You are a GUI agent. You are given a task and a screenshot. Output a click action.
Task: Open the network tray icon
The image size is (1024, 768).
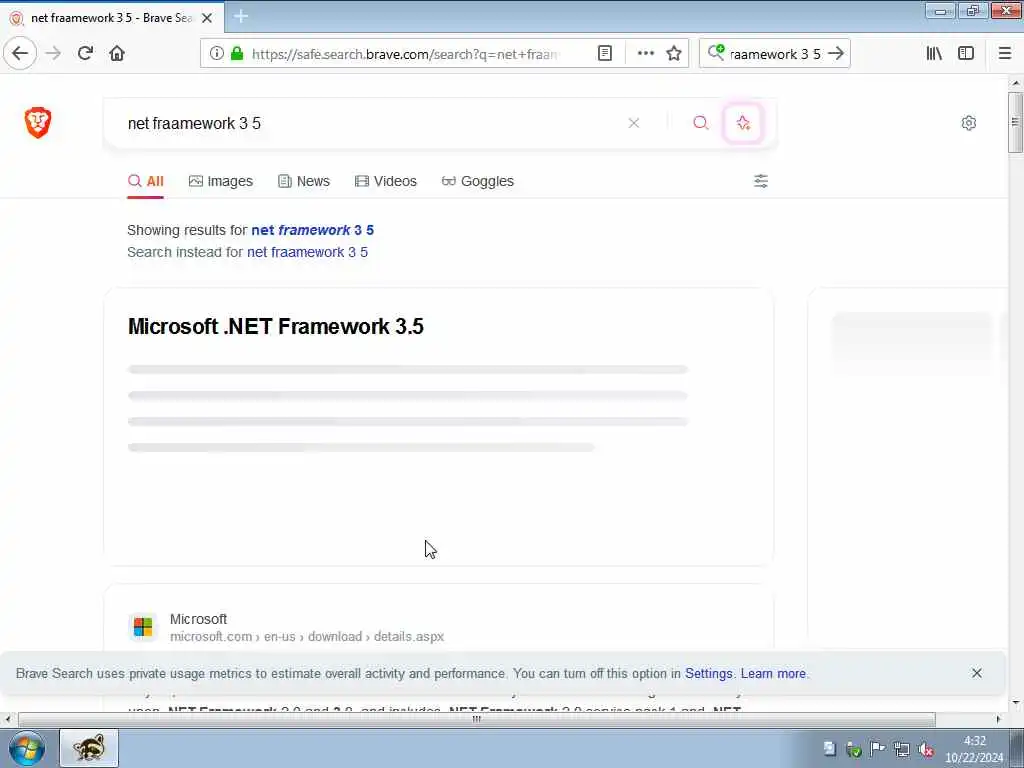[902, 749]
